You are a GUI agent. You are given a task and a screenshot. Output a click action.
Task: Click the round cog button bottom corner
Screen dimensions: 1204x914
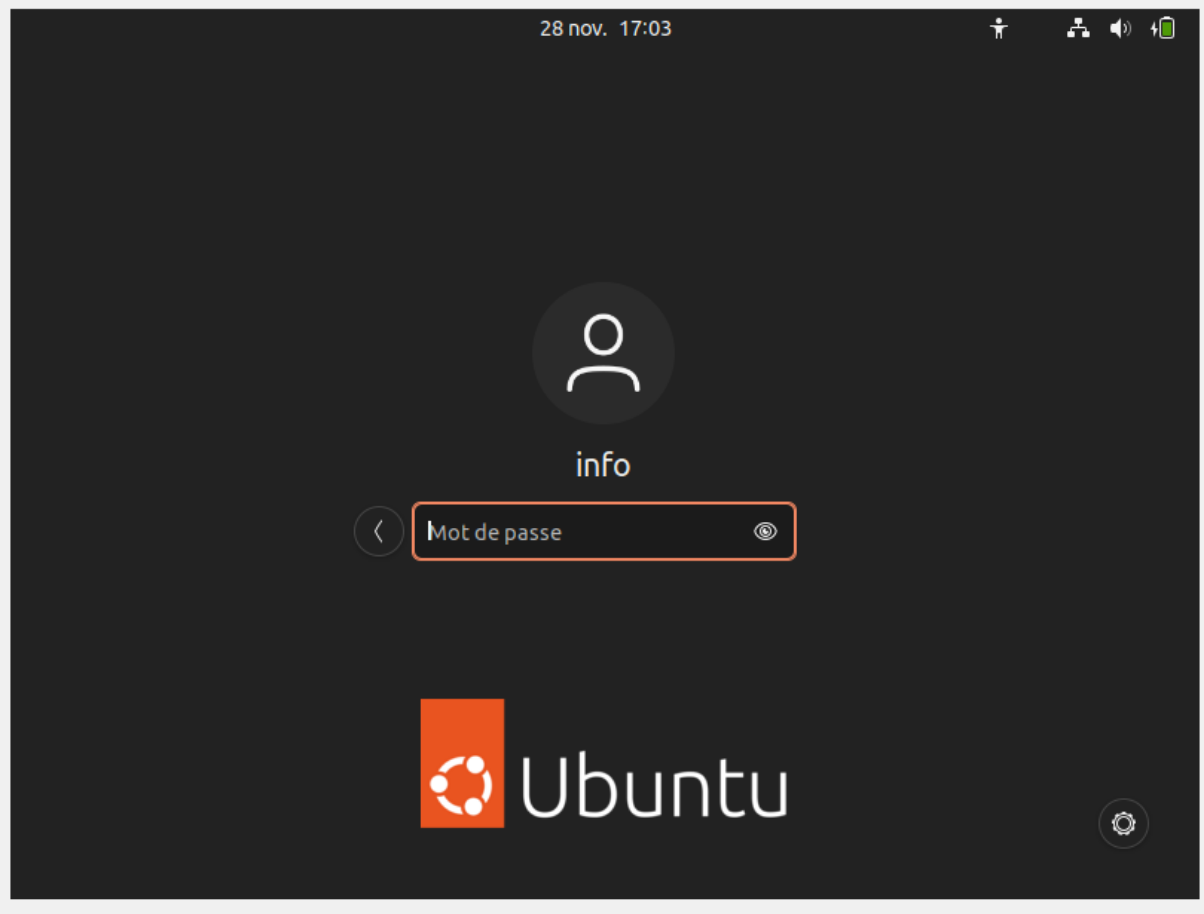coord(1123,823)
